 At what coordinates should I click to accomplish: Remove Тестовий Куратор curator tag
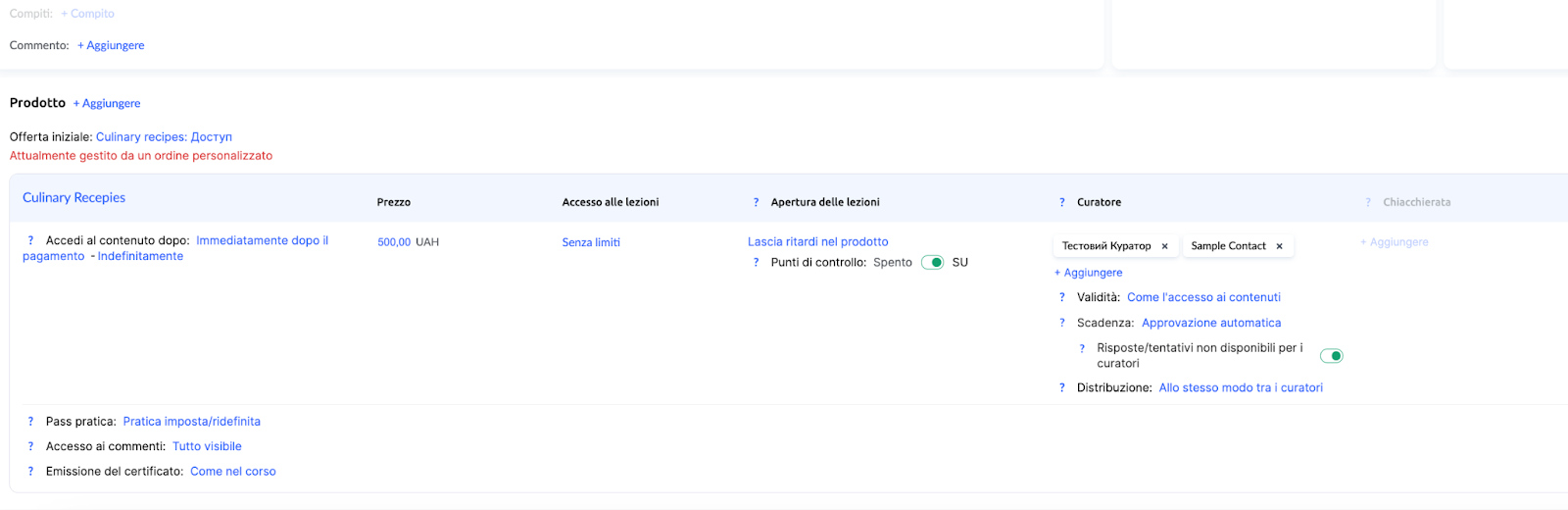click(1164, 246)
